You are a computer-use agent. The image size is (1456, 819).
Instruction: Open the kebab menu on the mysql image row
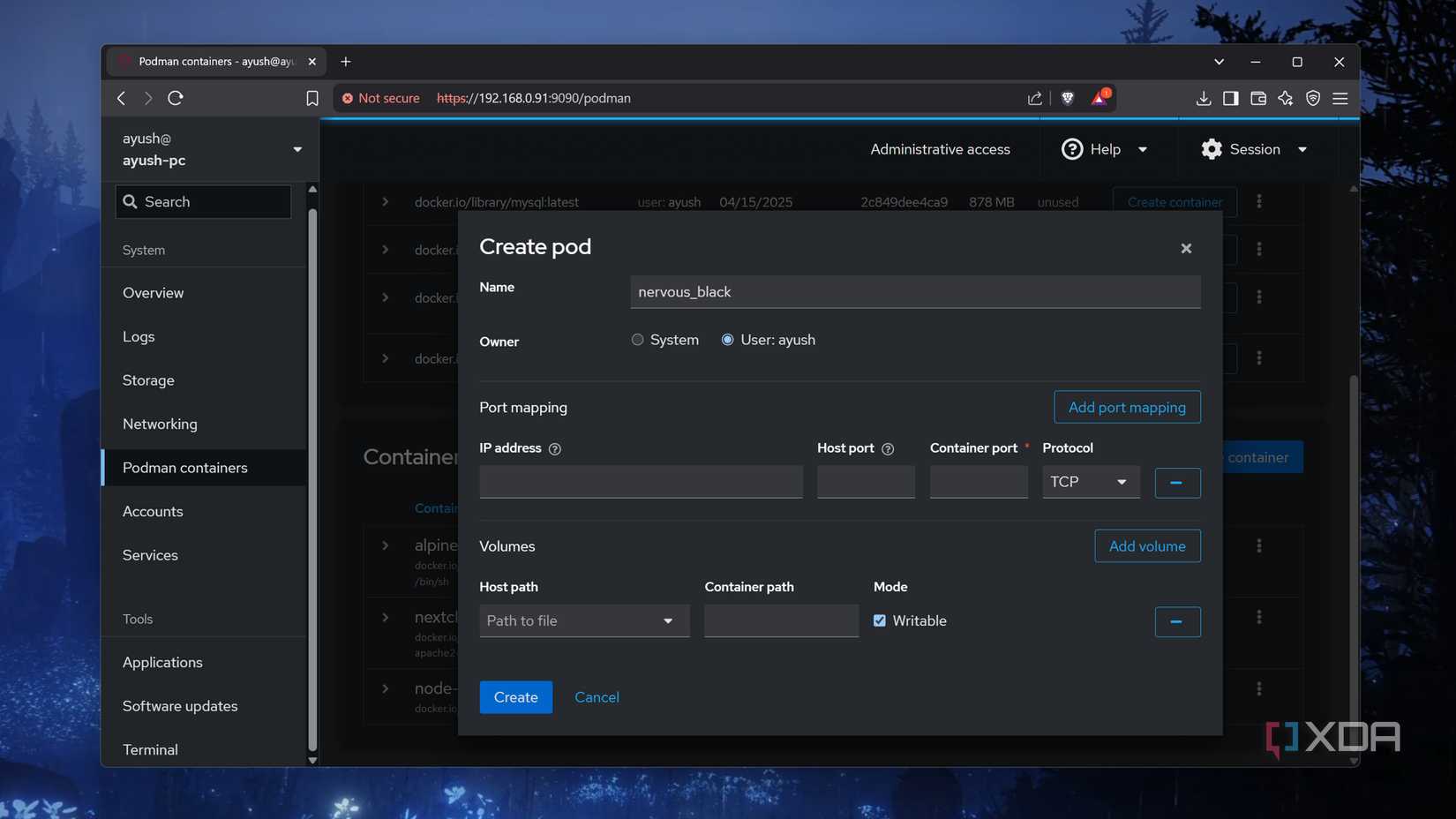pos(1259,201)
